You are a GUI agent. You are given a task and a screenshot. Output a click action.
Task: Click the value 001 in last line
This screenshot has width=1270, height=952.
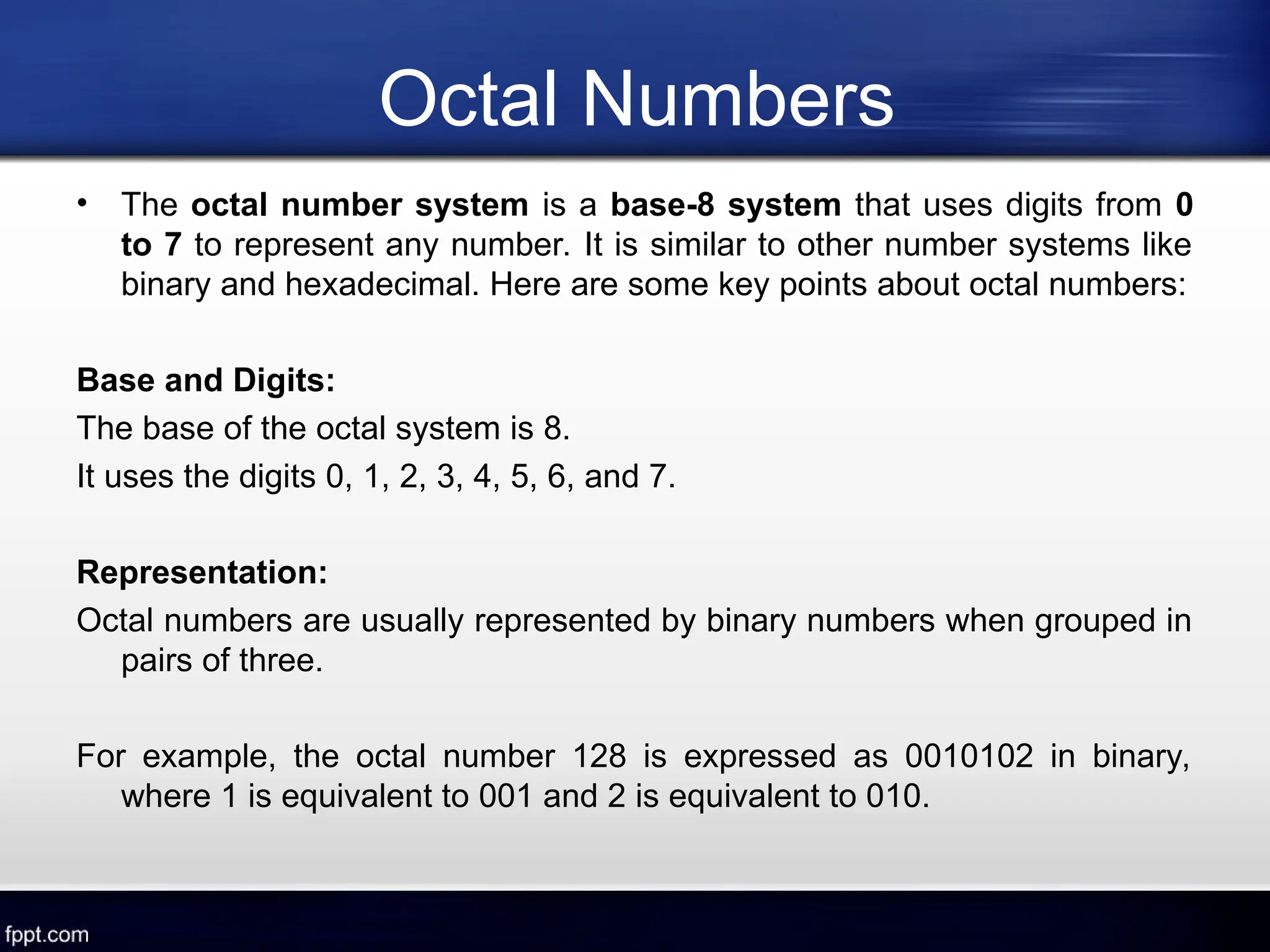(505, 796)
